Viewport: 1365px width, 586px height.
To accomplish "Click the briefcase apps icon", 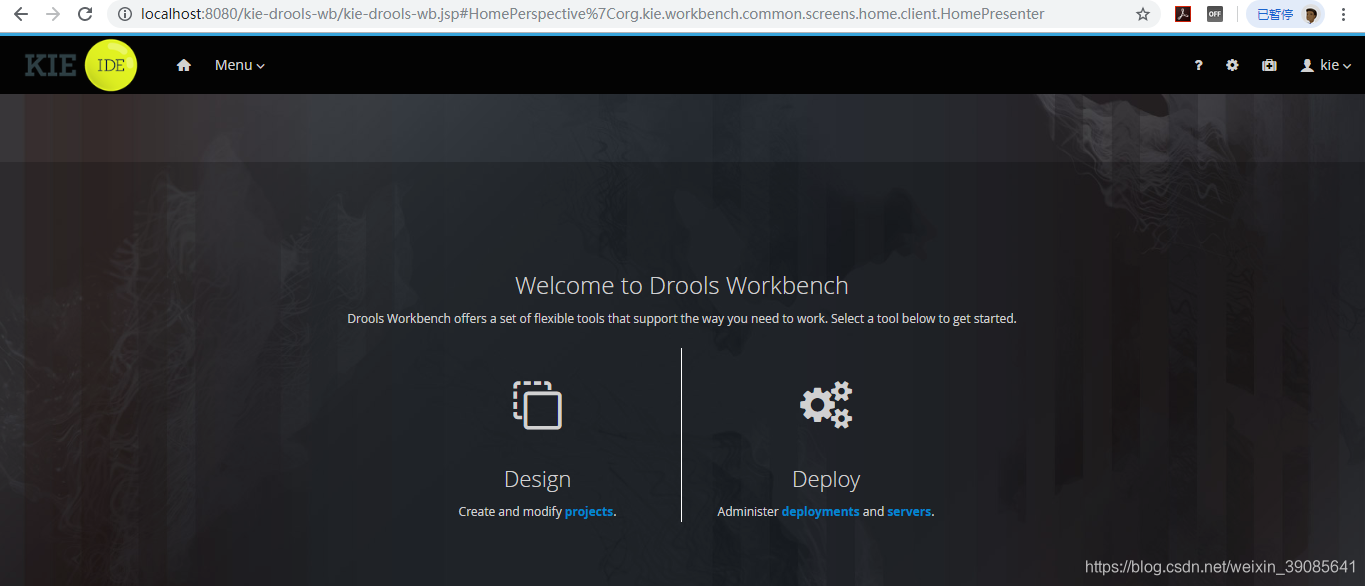I will click(x=1269, y=65).
